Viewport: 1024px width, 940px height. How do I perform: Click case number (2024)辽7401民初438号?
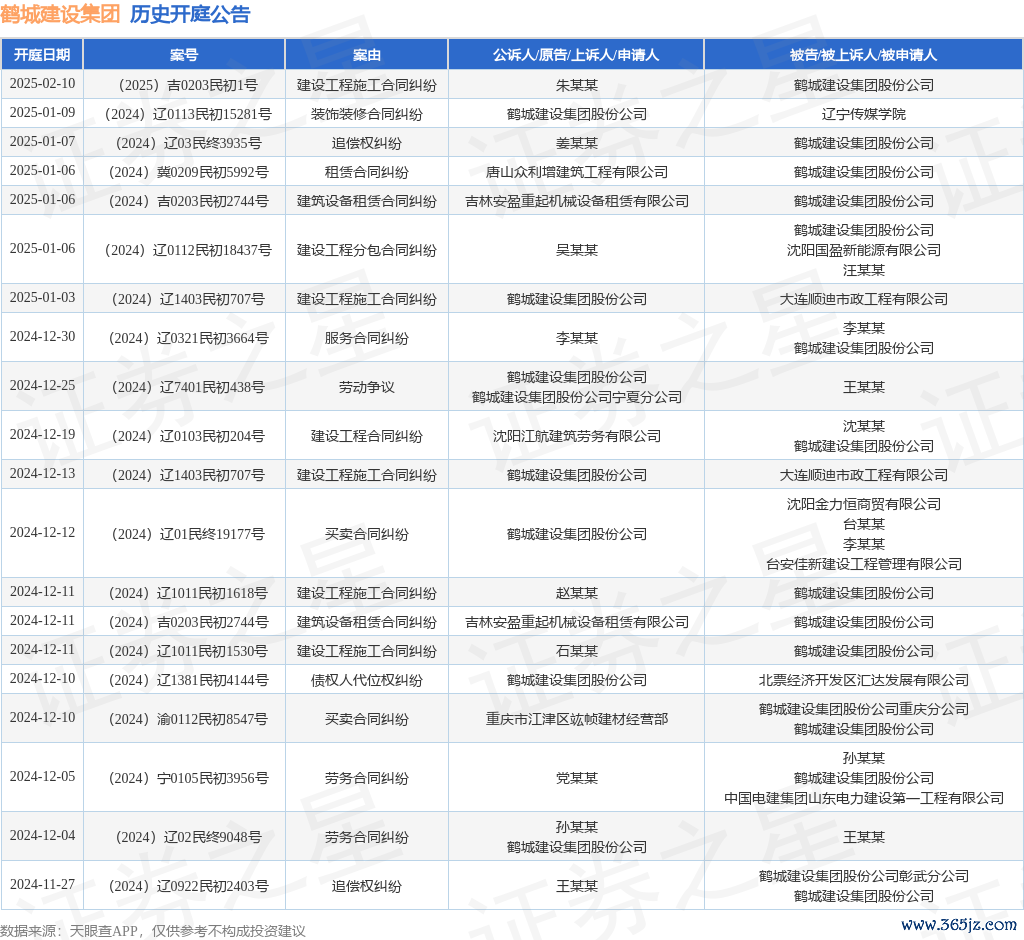(x=188, y=387)
